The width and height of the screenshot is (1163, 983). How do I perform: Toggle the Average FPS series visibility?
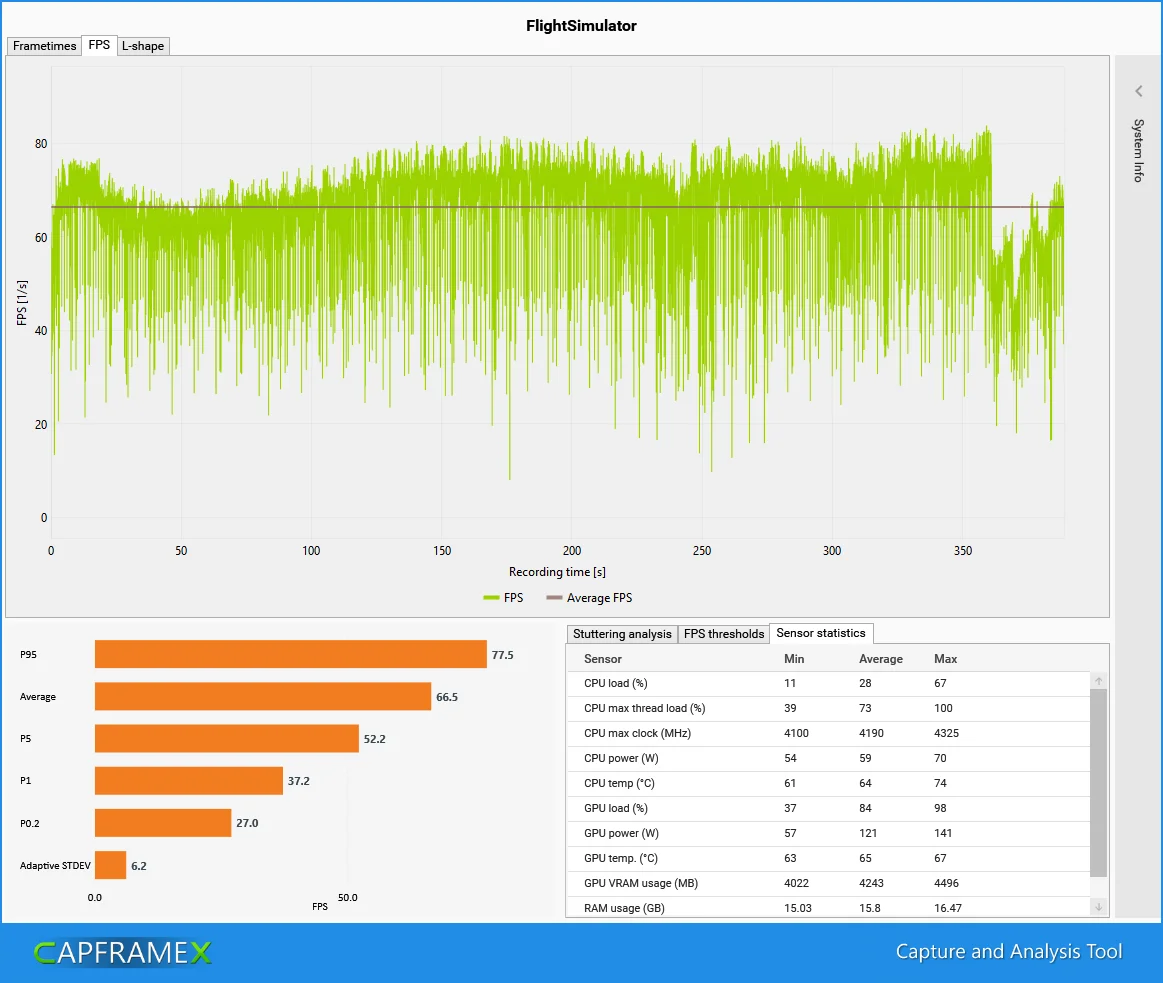[x=589, y=597]
